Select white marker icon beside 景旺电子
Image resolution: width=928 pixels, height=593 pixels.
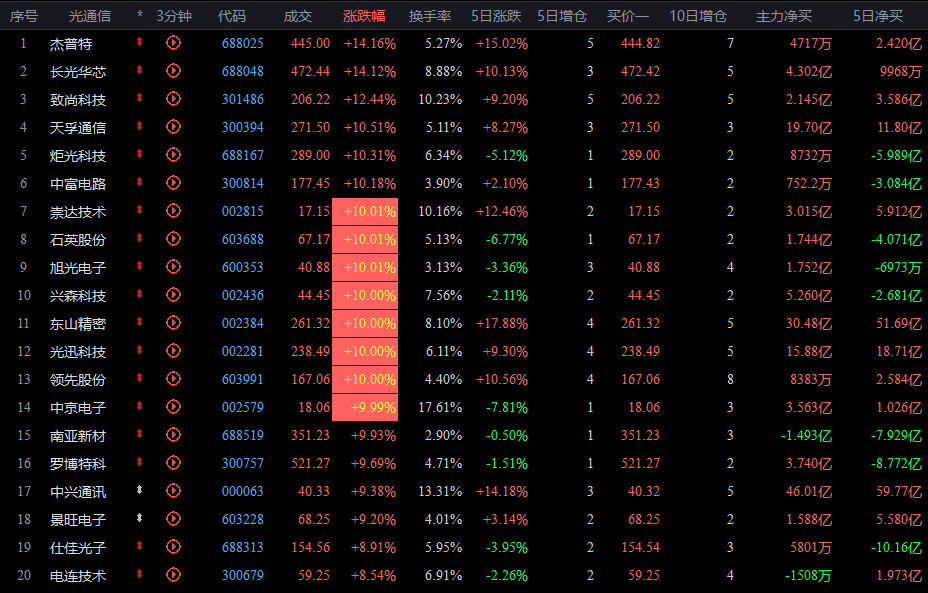[140, 518]
